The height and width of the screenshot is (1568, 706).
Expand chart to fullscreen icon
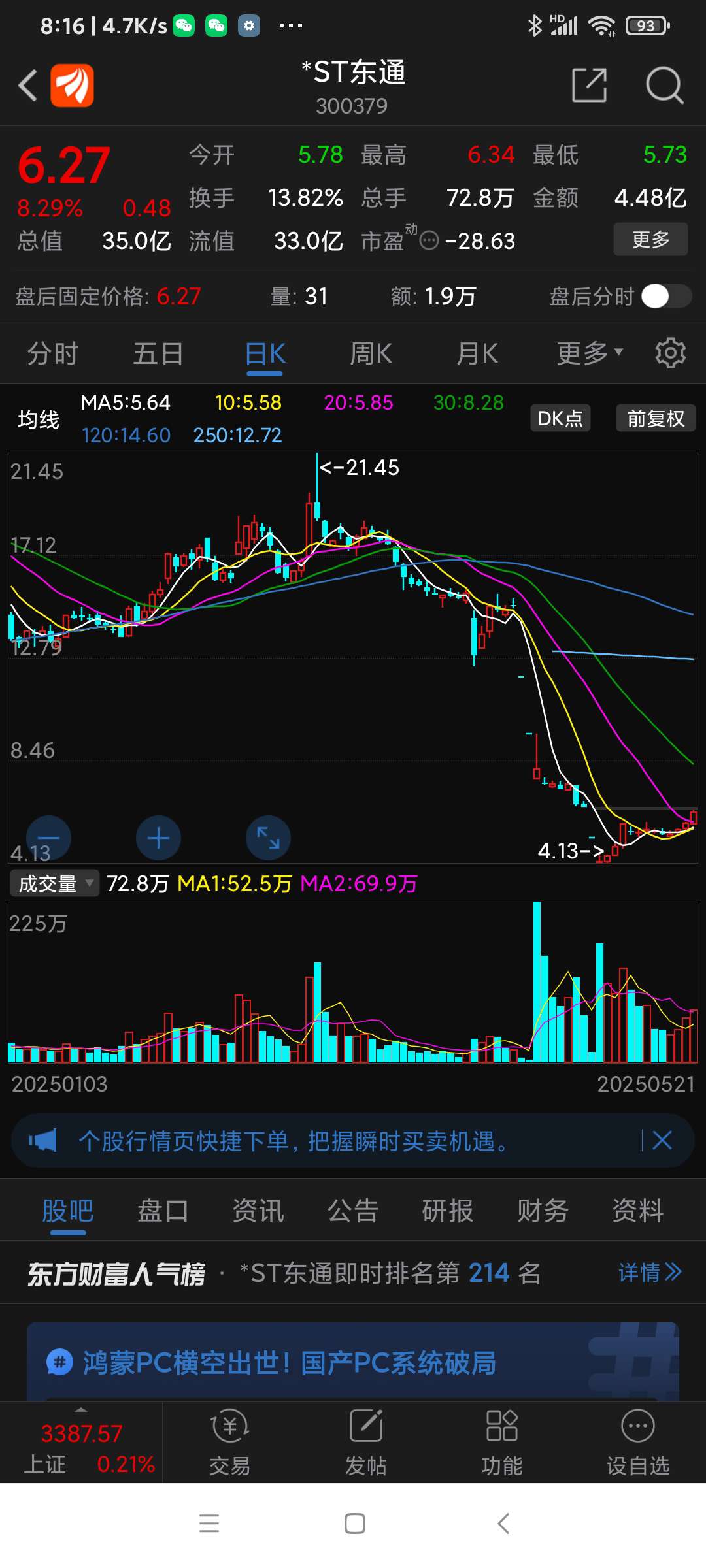(x=268, y=838)
